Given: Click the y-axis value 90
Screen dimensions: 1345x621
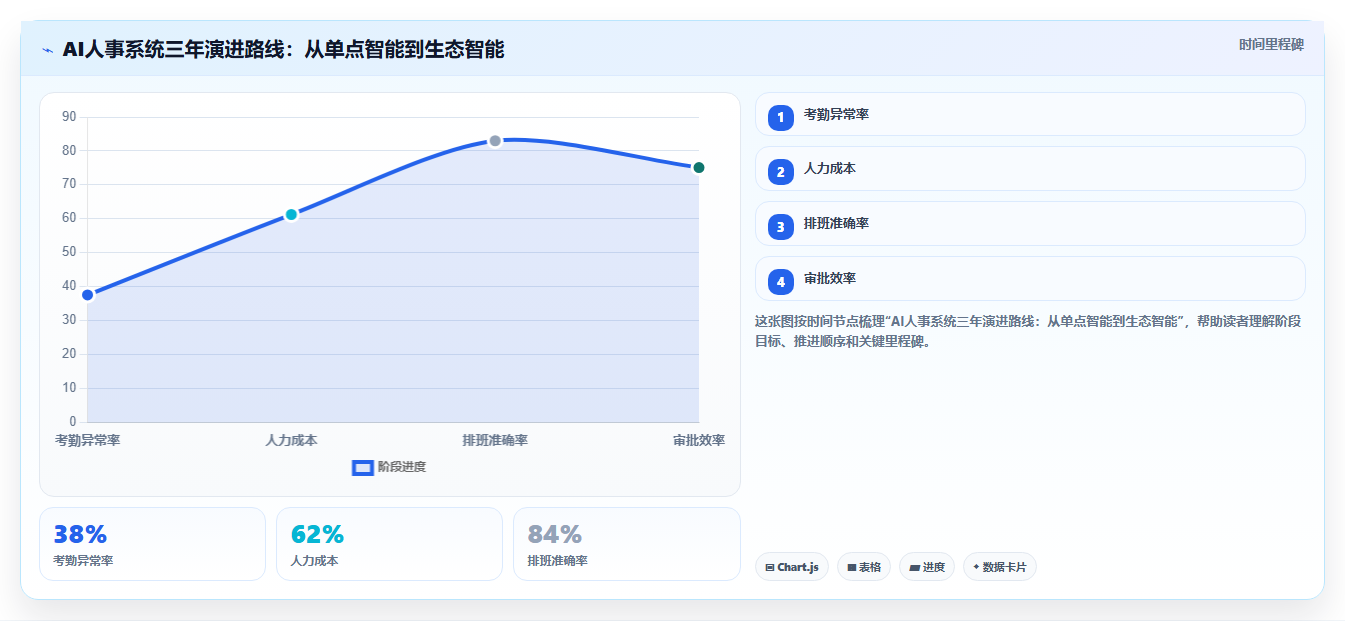Looking at the screenshot, I should pos(69,117).
